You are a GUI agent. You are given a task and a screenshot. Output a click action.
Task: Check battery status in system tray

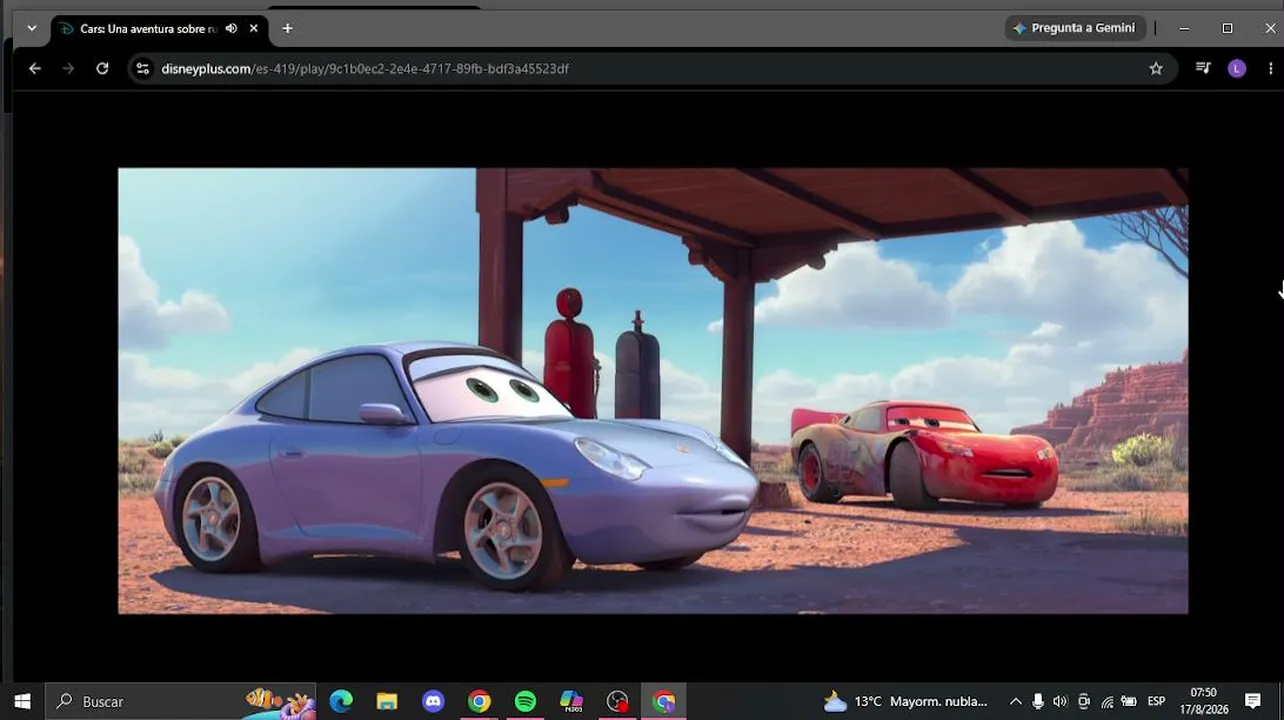pos(1129,701)
